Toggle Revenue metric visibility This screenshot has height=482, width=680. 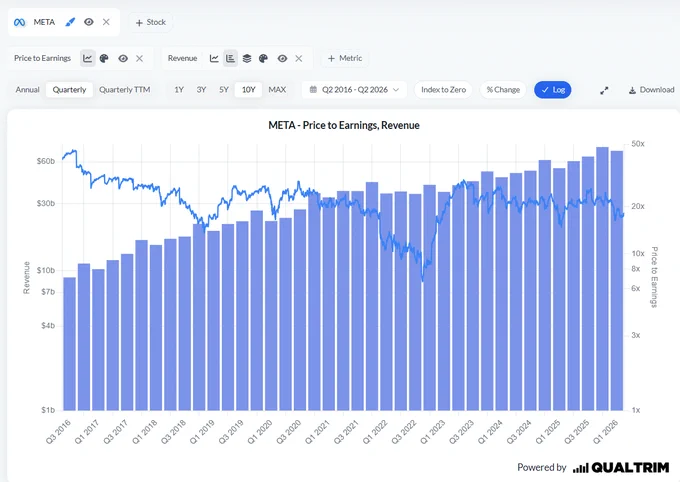point(282,58)
